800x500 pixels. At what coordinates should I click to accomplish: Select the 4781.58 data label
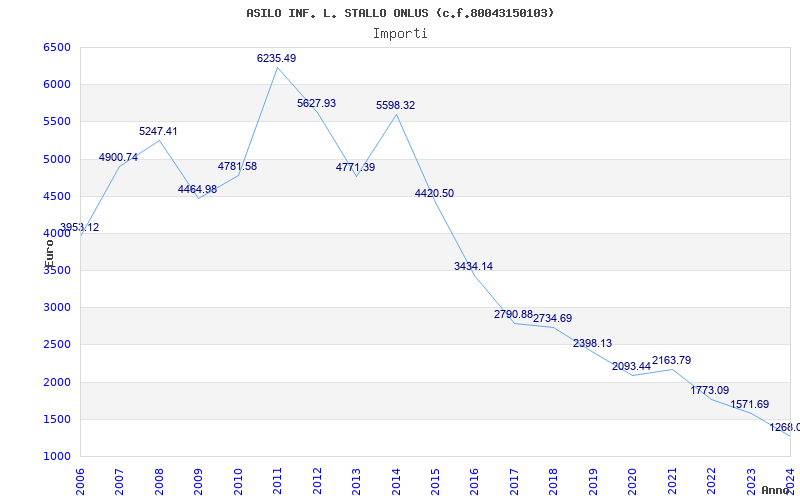(237, 166)
